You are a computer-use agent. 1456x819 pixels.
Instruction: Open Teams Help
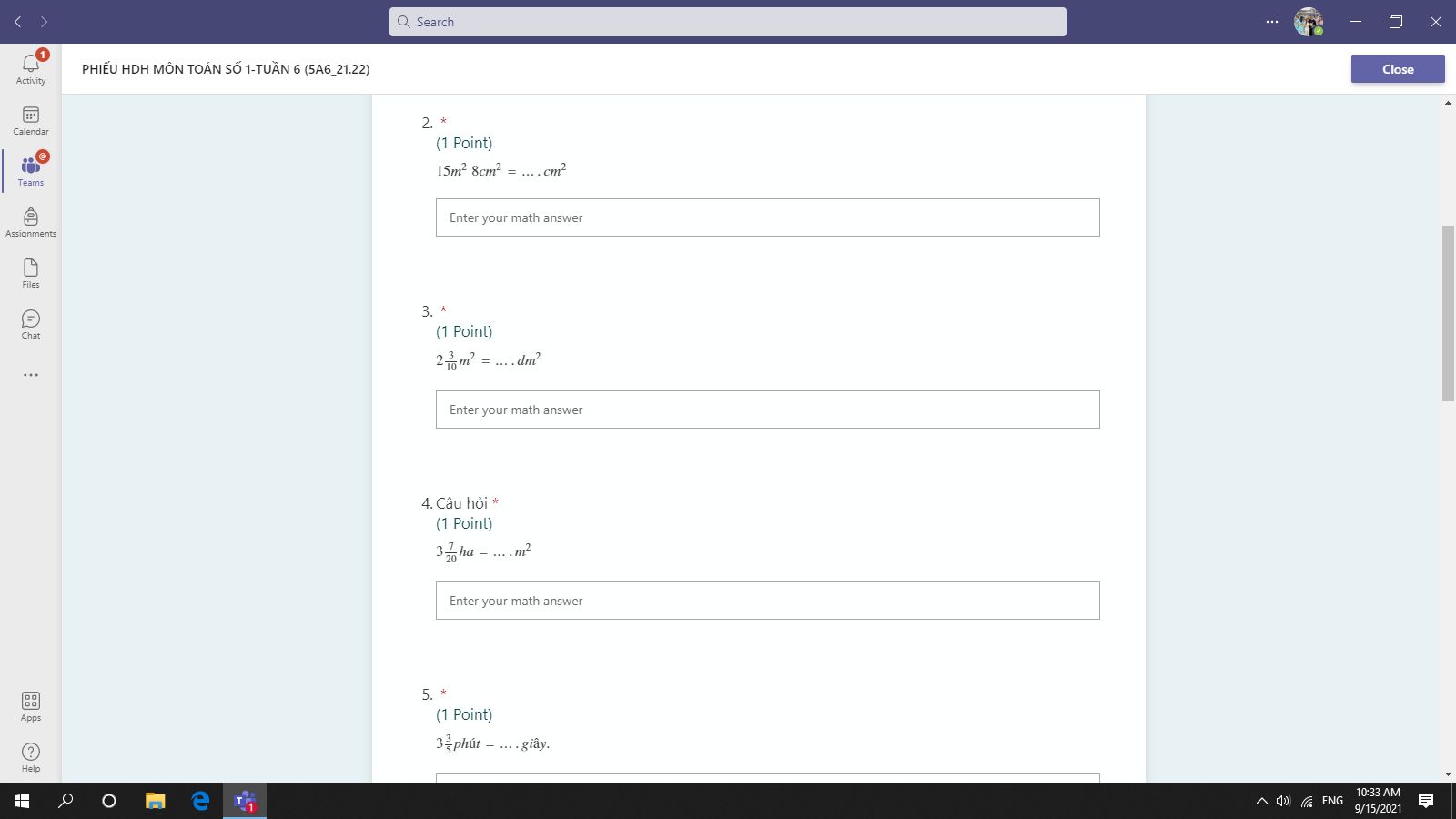coord(31,757)
